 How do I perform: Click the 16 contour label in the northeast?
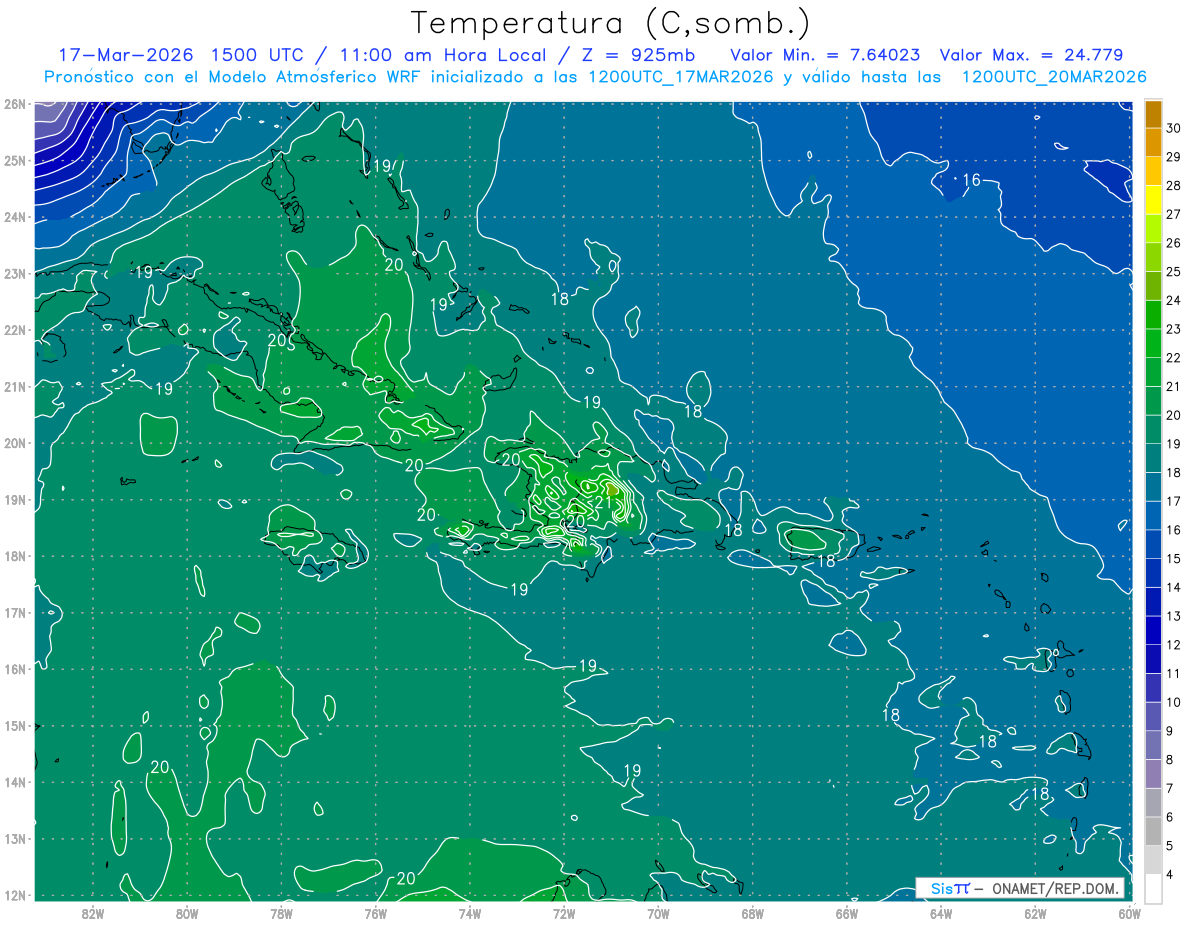(971, 180)
